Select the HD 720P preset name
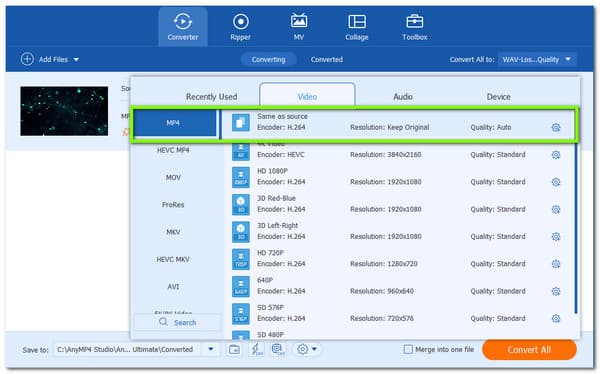Screen dimensions: 600x374 click(x=271, y=253)
